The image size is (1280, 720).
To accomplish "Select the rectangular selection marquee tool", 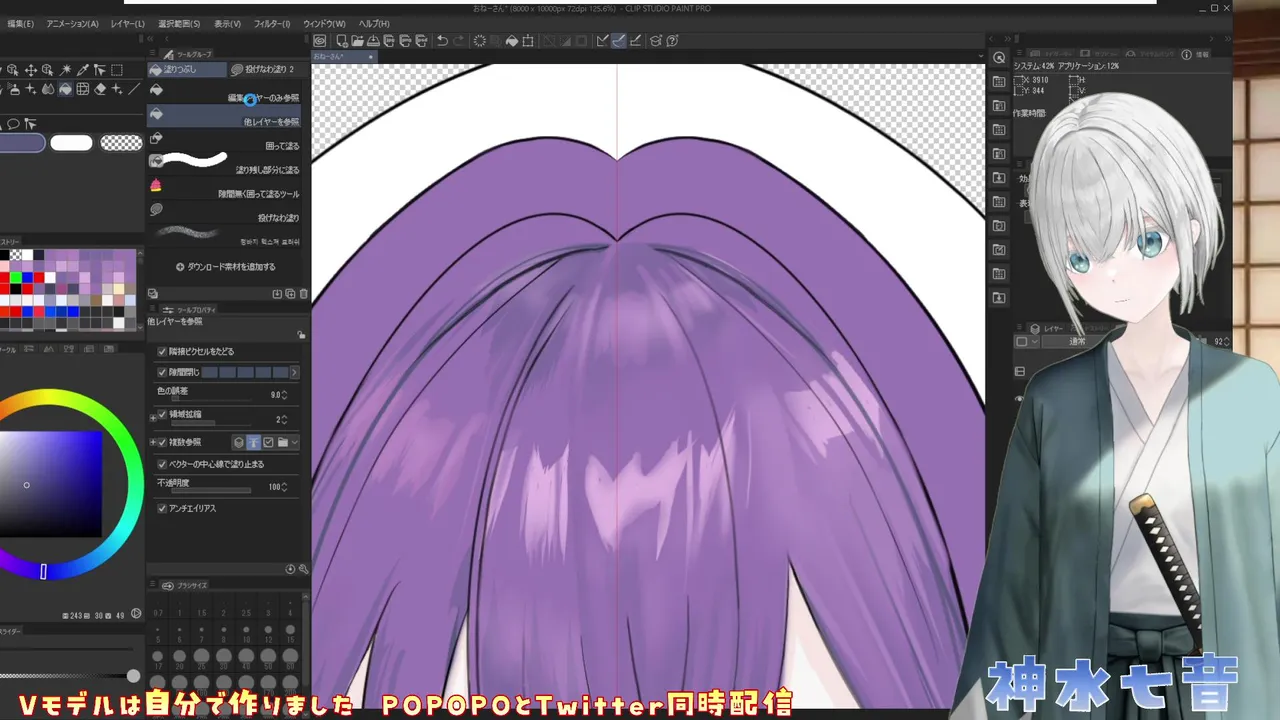I will [117, 70].
